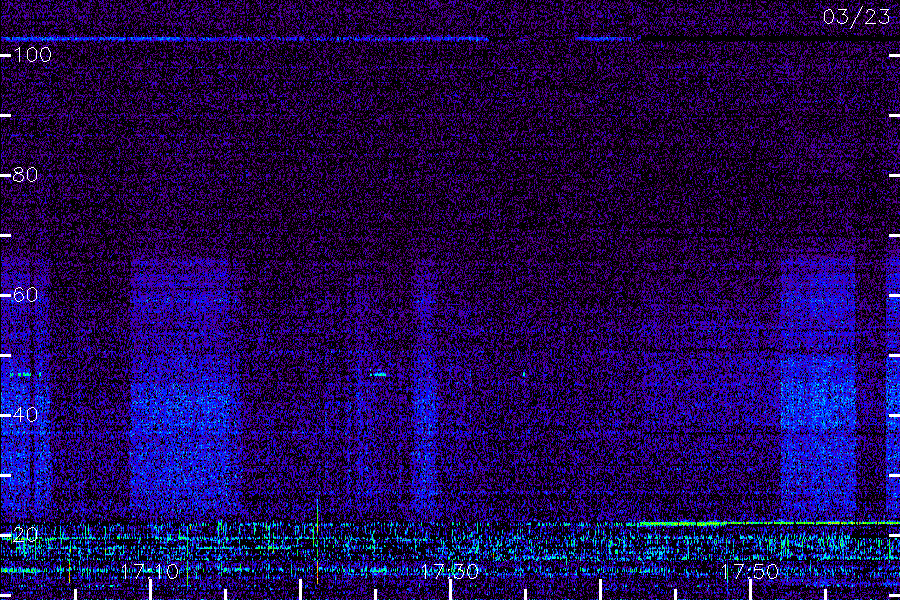900x600 pixels.
Task: Click the 60 frequency axis label
Action: 25,295
